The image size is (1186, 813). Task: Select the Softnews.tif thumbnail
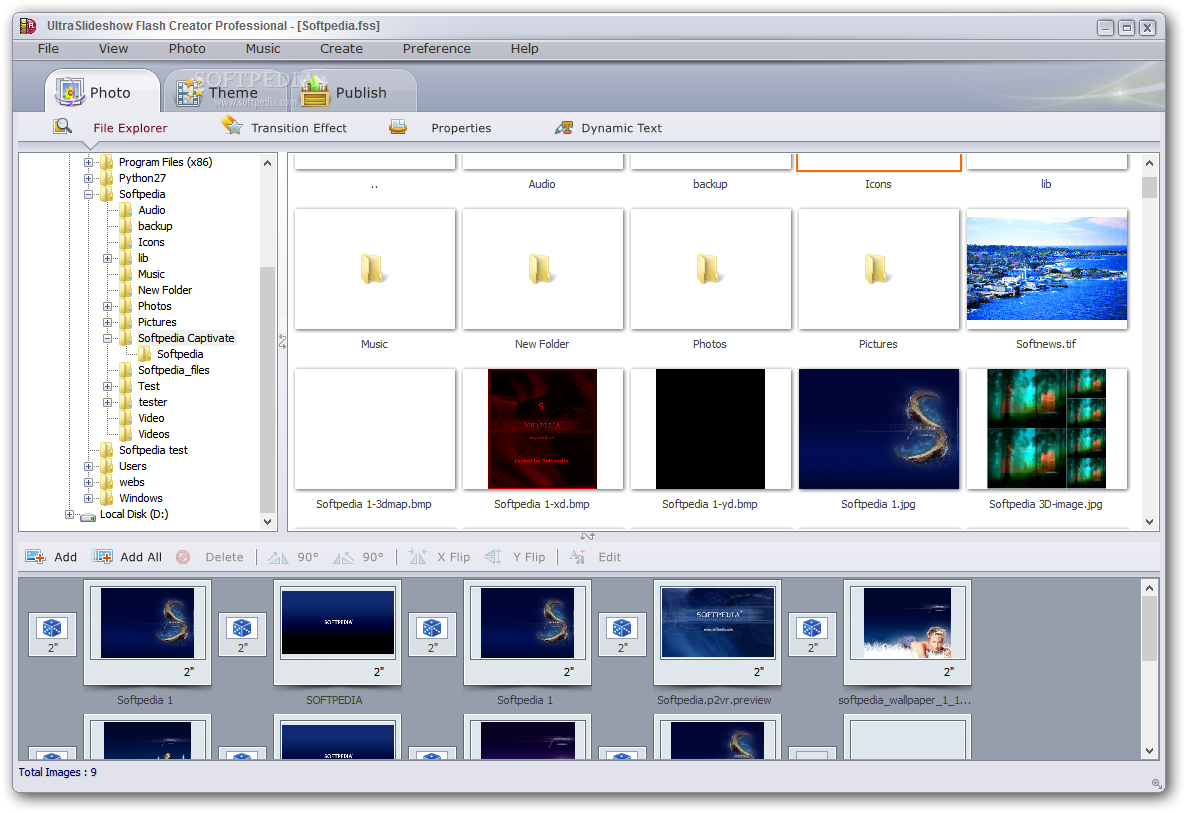pos(1046,268)
